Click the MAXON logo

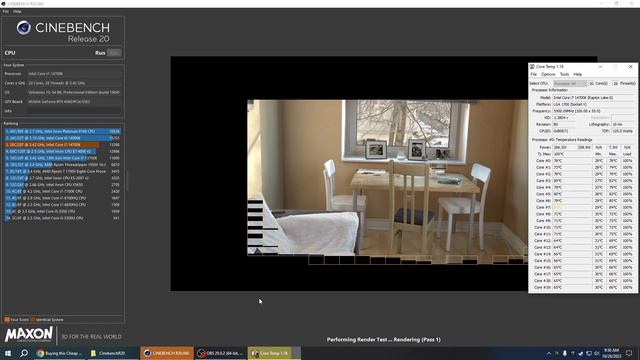coord(29,335)
